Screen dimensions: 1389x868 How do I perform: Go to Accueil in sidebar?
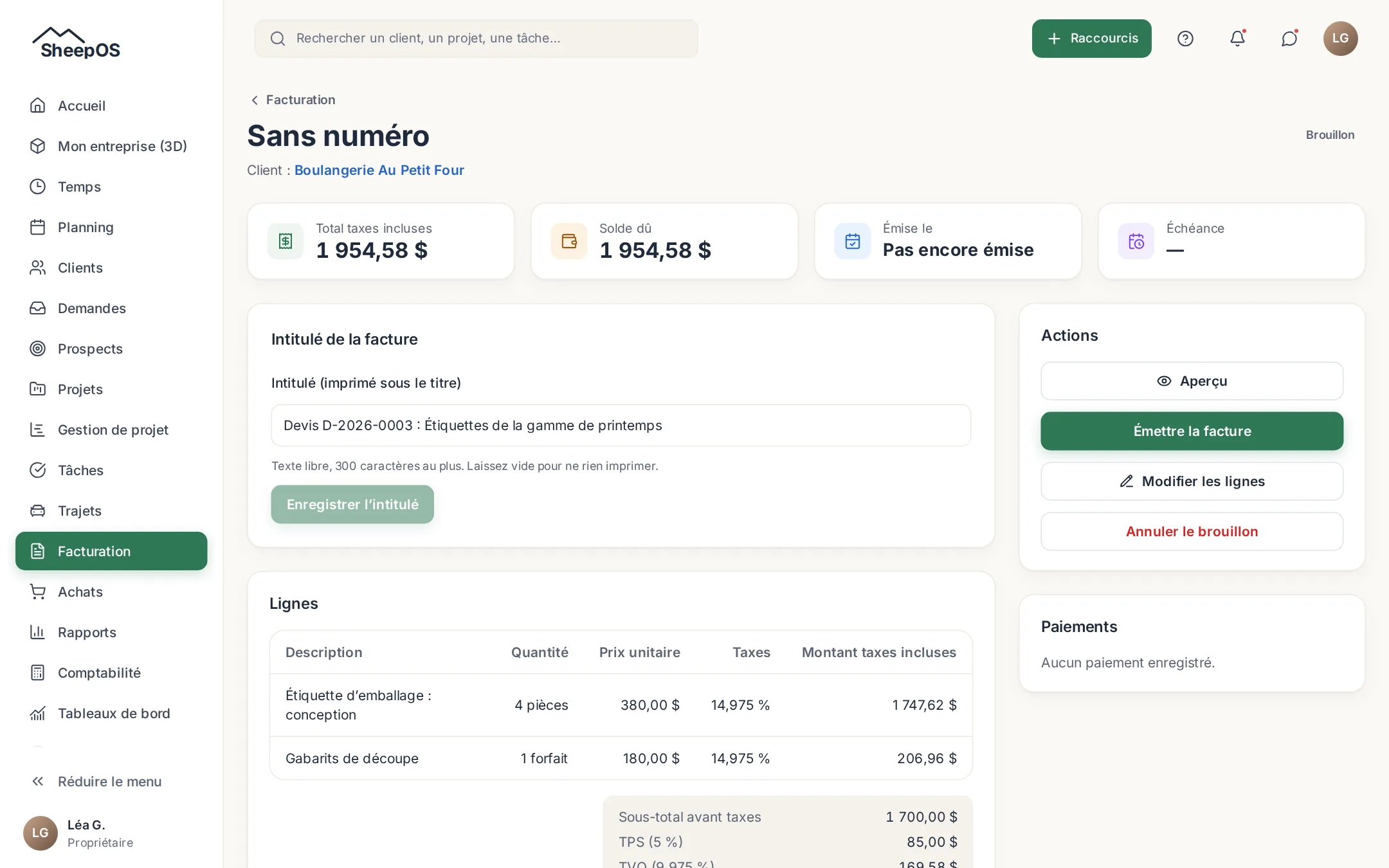click(111, 105)
